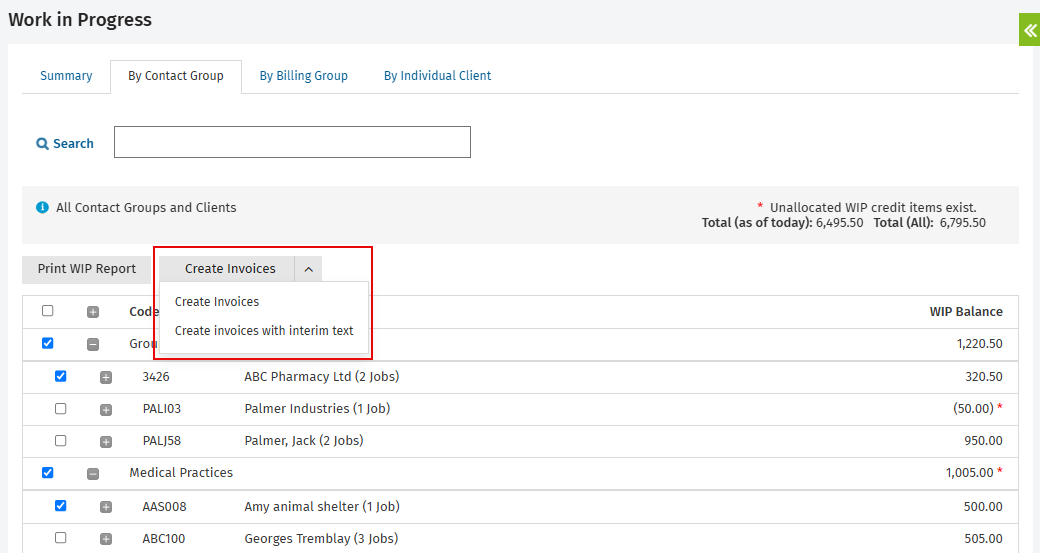Expand Palmer, Jack jobs
This screenshot has width=1040, height=553.
point(105,442)
